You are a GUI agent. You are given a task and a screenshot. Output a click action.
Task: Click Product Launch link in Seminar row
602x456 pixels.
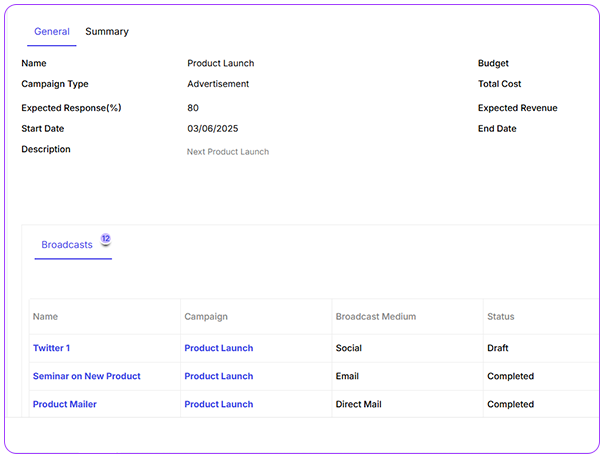(x=218, y=376)
